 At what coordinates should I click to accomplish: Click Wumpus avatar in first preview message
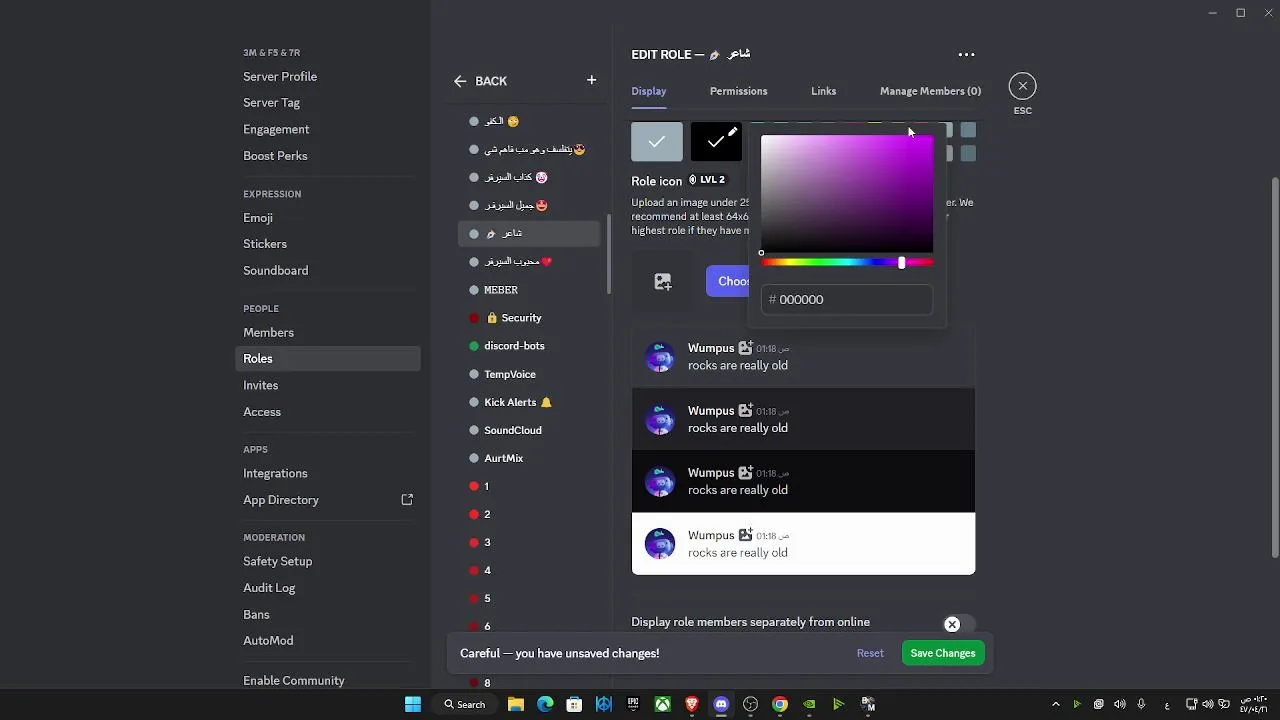point(660,357)
